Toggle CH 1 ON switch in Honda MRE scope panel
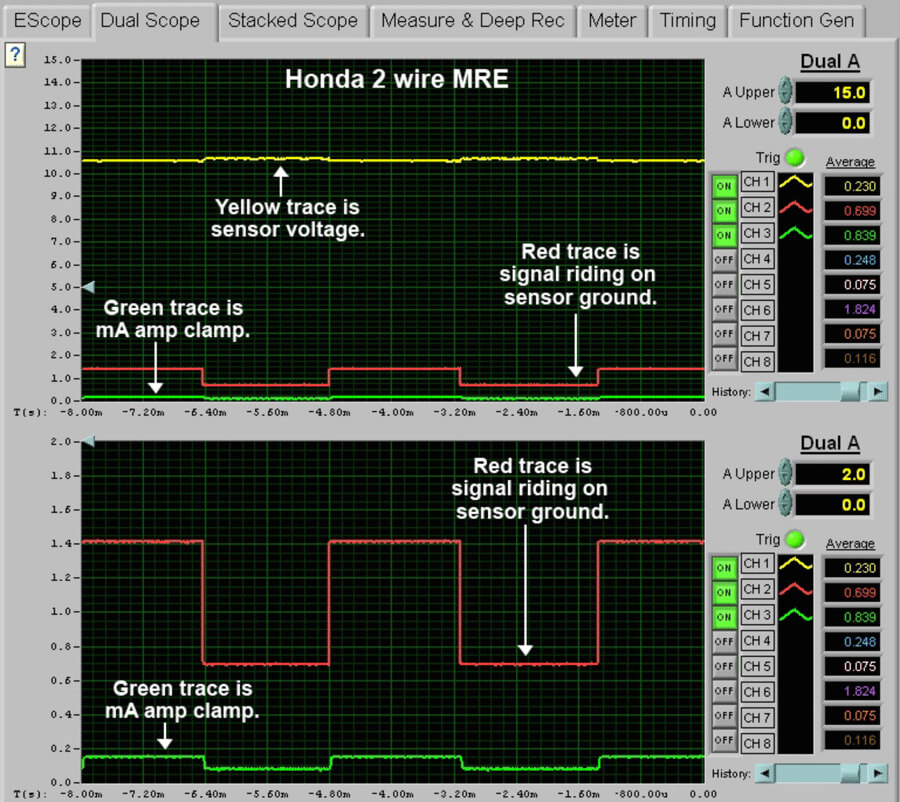This screenshot has height=802, width=900. pos(724,186)
